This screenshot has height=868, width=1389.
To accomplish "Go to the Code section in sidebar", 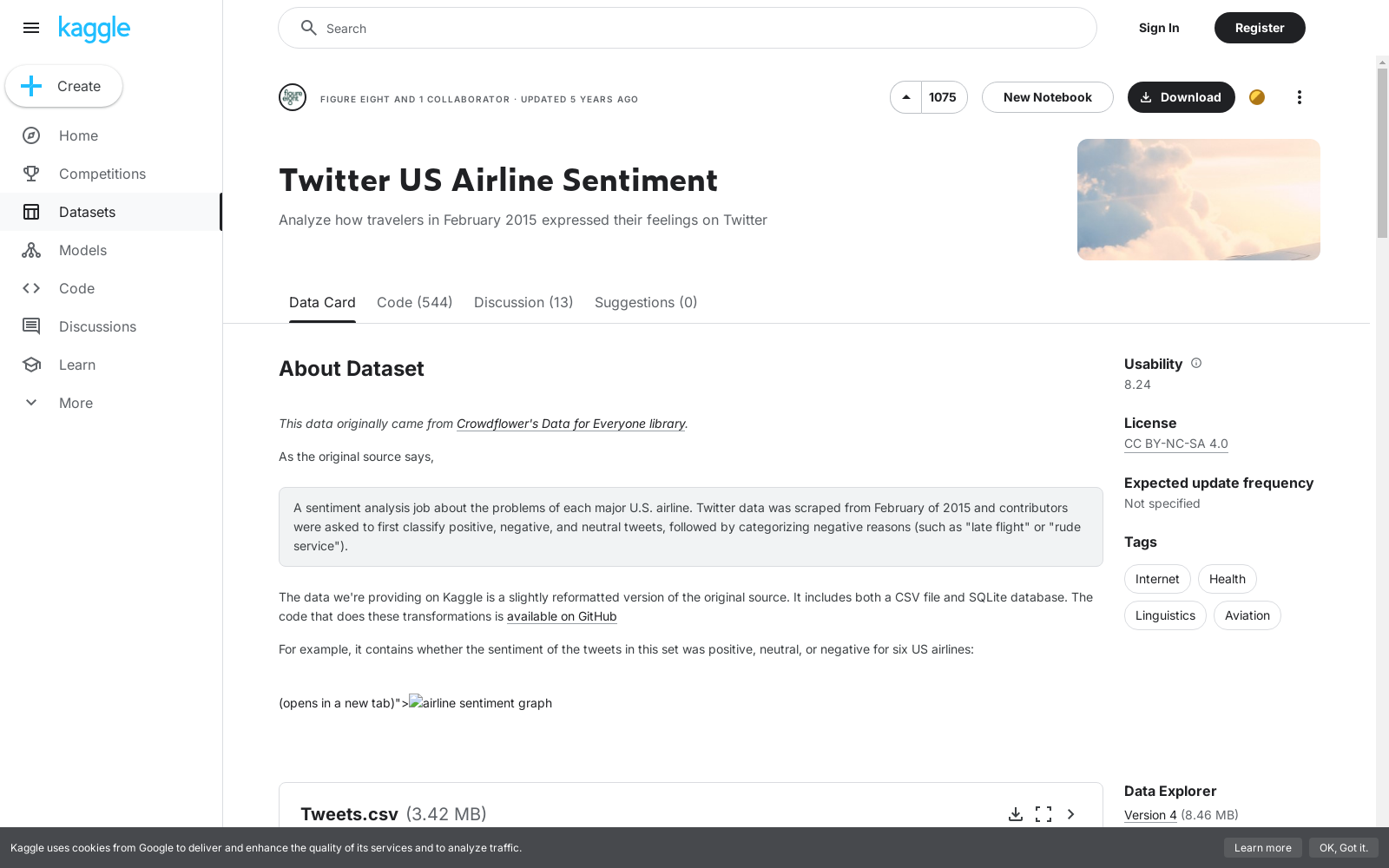I will click(x=76, y=288).
